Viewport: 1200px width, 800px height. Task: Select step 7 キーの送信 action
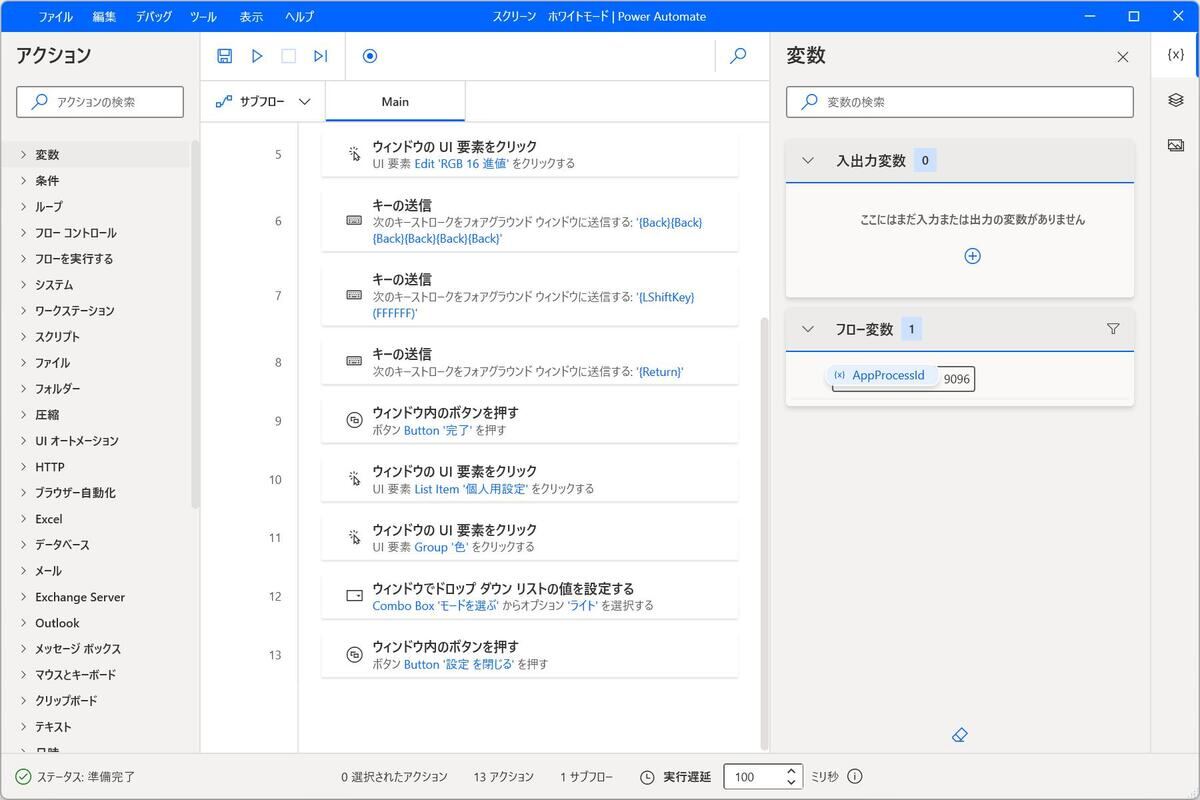(x=530, y=295)
